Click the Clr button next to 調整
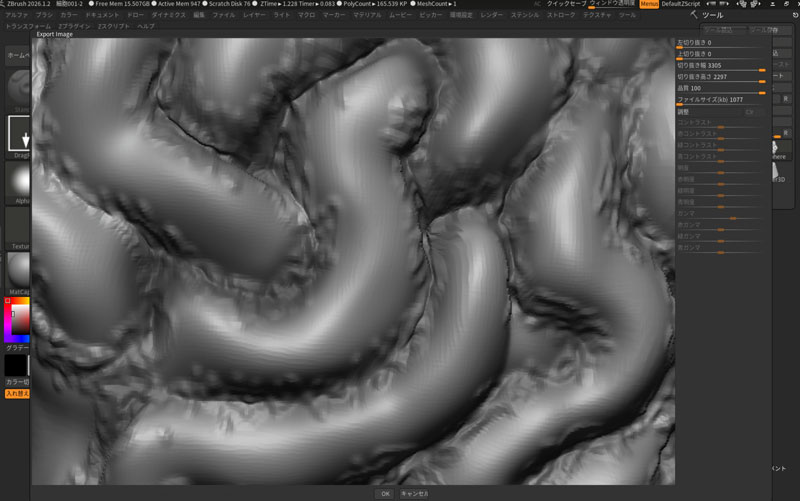 coord(749,112)
